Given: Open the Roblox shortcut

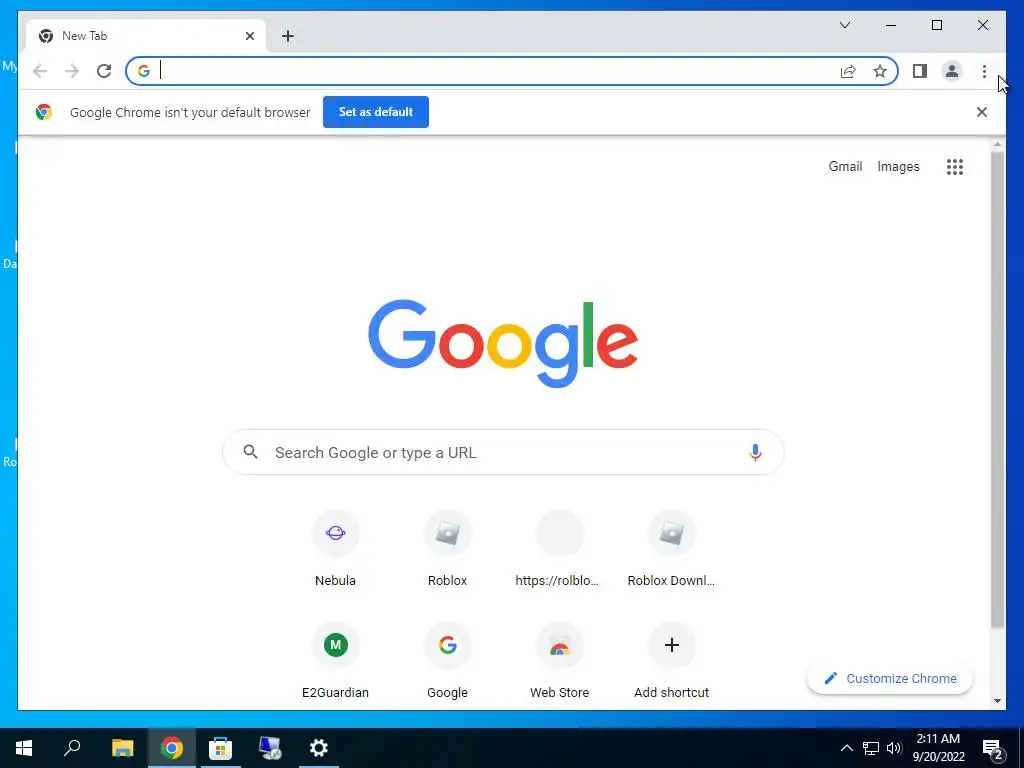Looking at the screenshot, I should 447,549.
